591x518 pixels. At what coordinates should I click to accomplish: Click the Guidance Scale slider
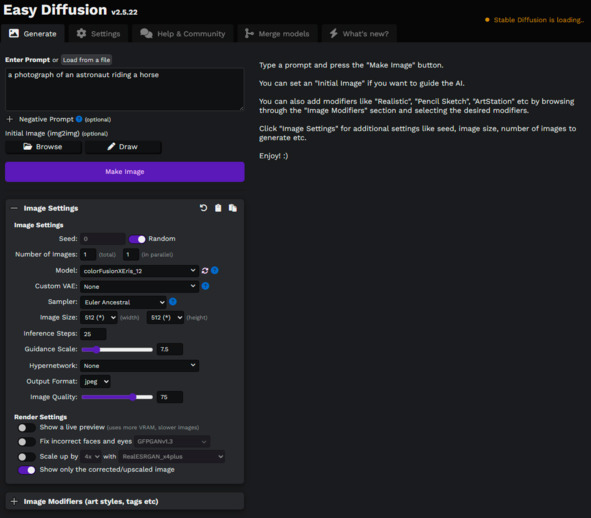tap(117, 349)
